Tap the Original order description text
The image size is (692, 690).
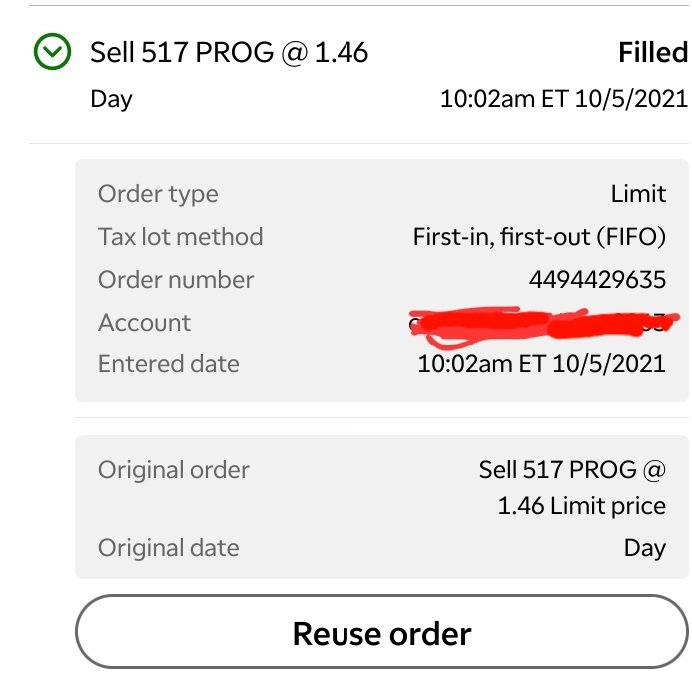[572, 487]
